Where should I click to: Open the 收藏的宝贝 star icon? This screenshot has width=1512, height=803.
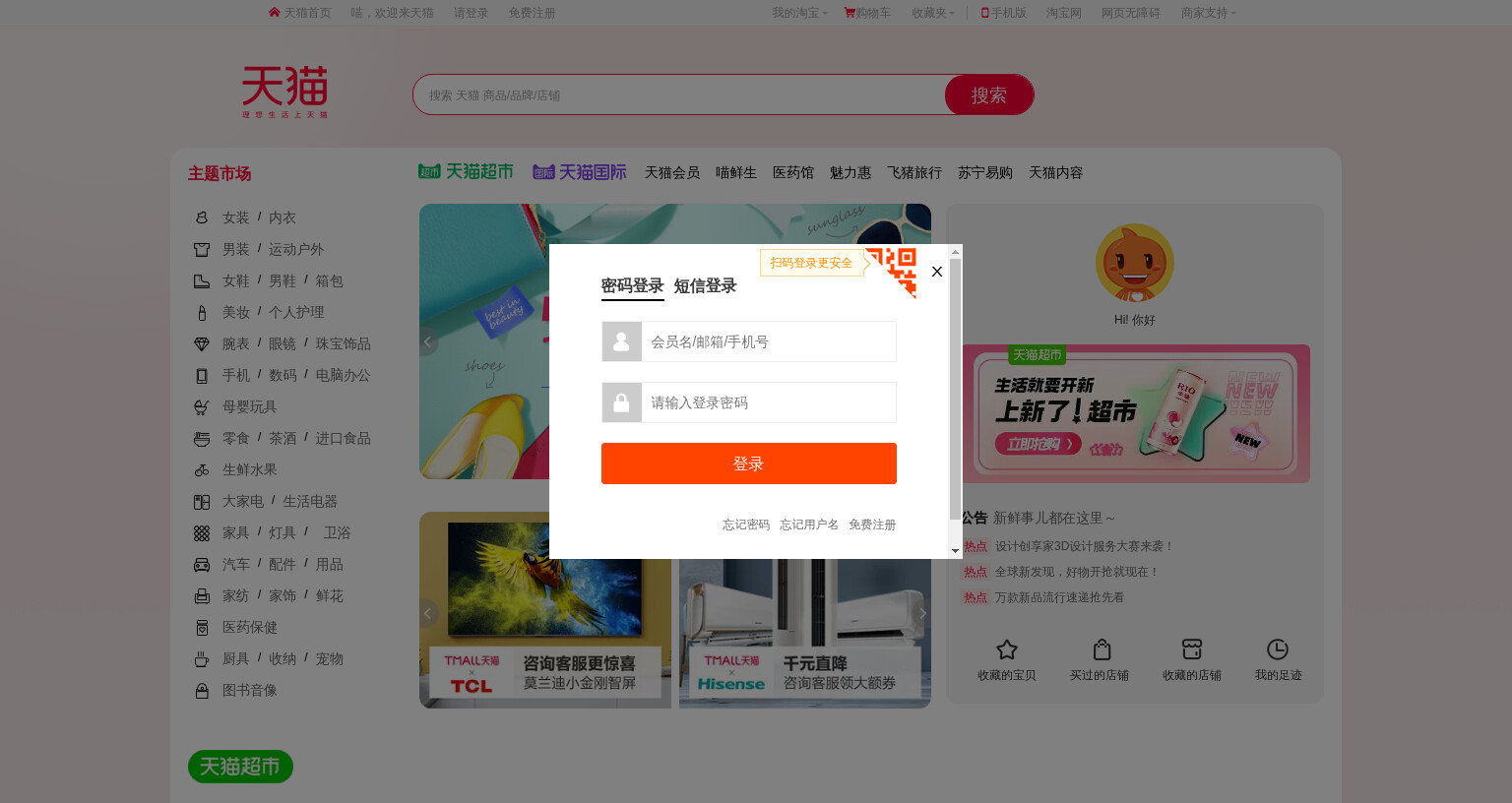(x=1006, y=649)
